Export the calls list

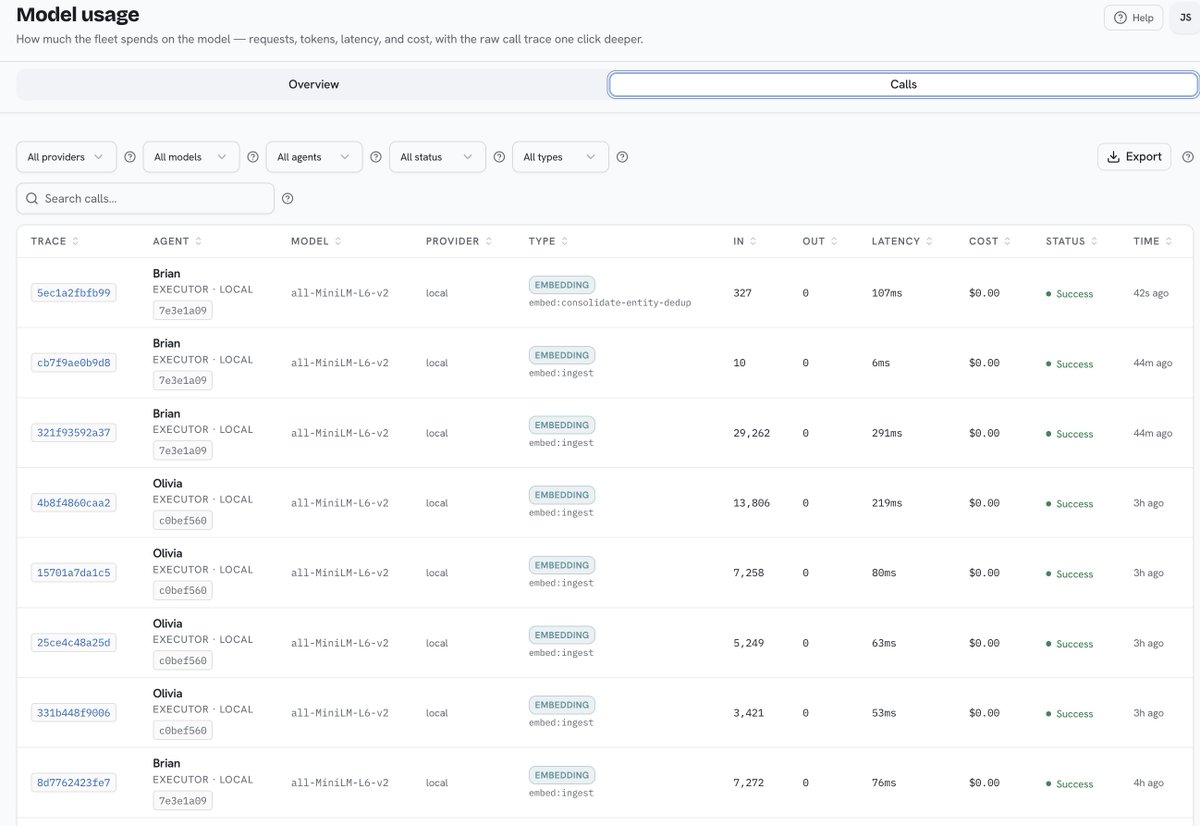[1134, 157]
